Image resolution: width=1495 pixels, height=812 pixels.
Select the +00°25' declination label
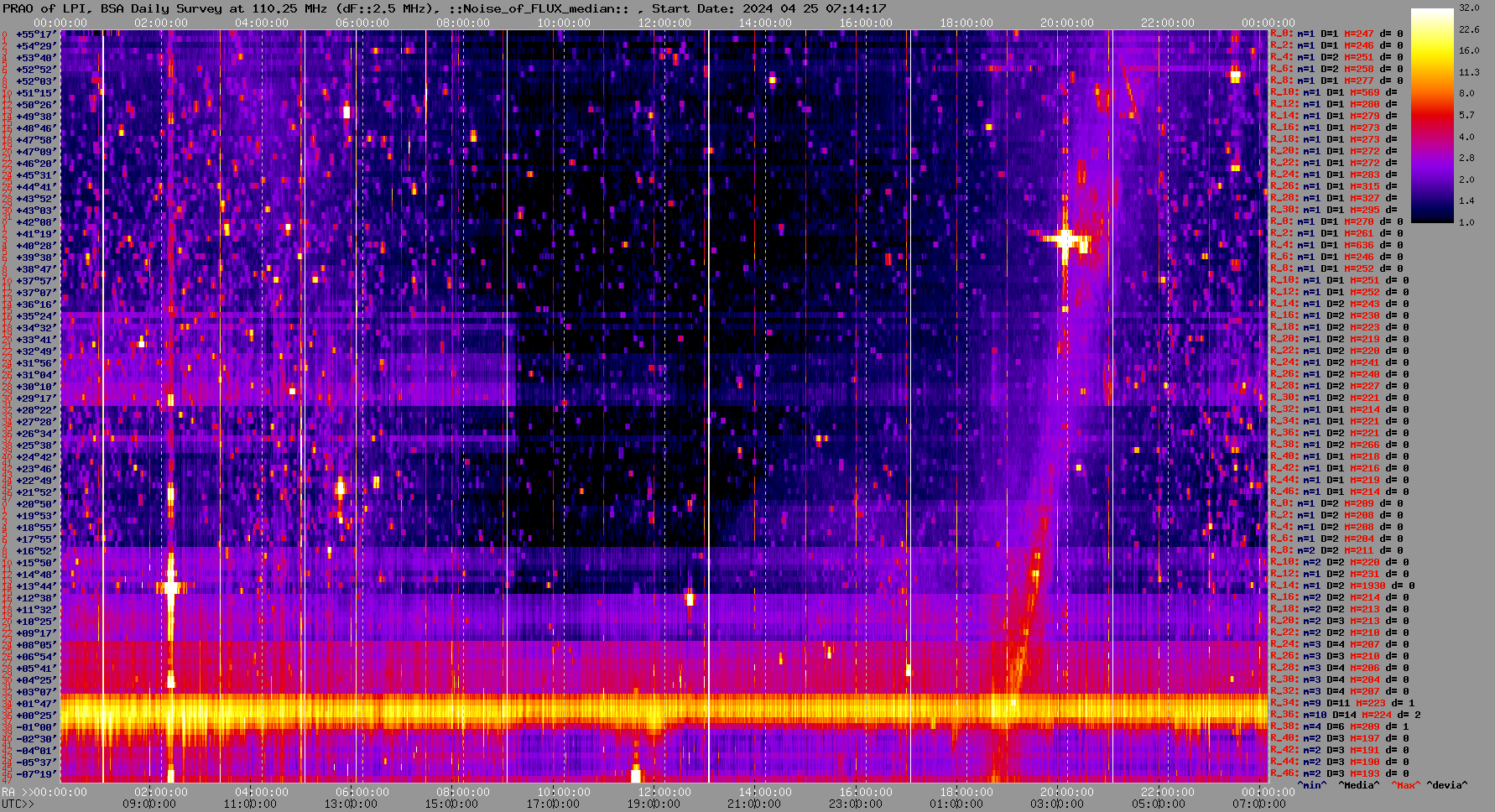pyautogui.click(x=36, y=715)
